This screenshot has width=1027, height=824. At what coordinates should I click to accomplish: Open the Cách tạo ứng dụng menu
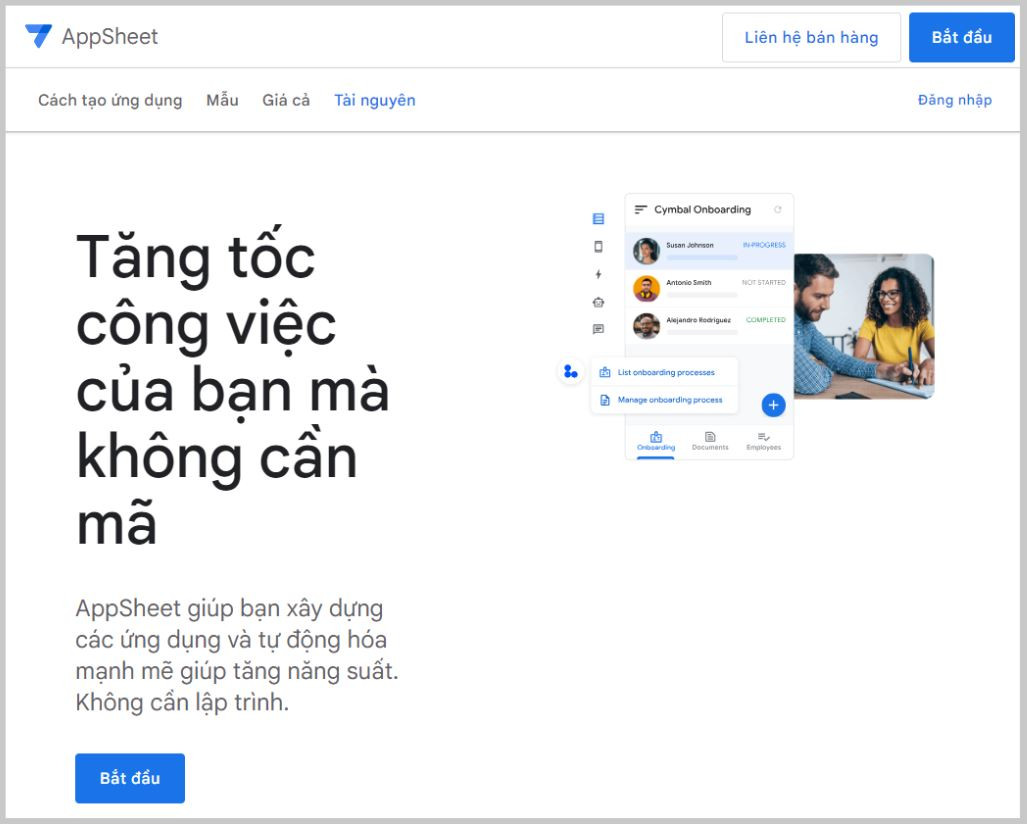coord(110,100)
